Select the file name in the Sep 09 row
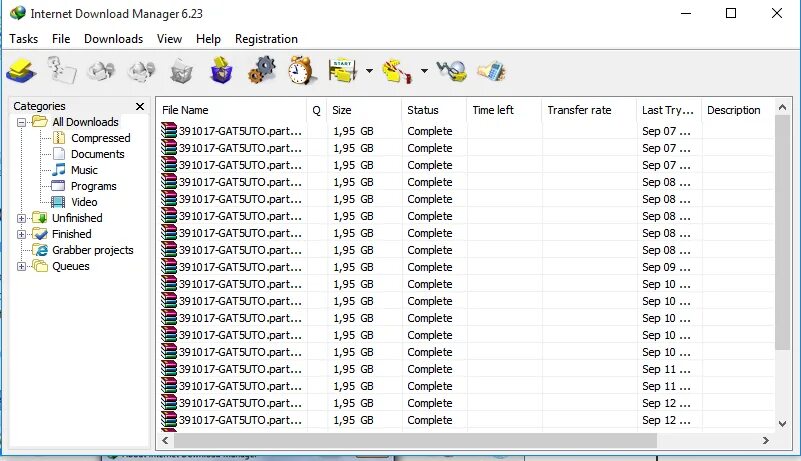 240,267
